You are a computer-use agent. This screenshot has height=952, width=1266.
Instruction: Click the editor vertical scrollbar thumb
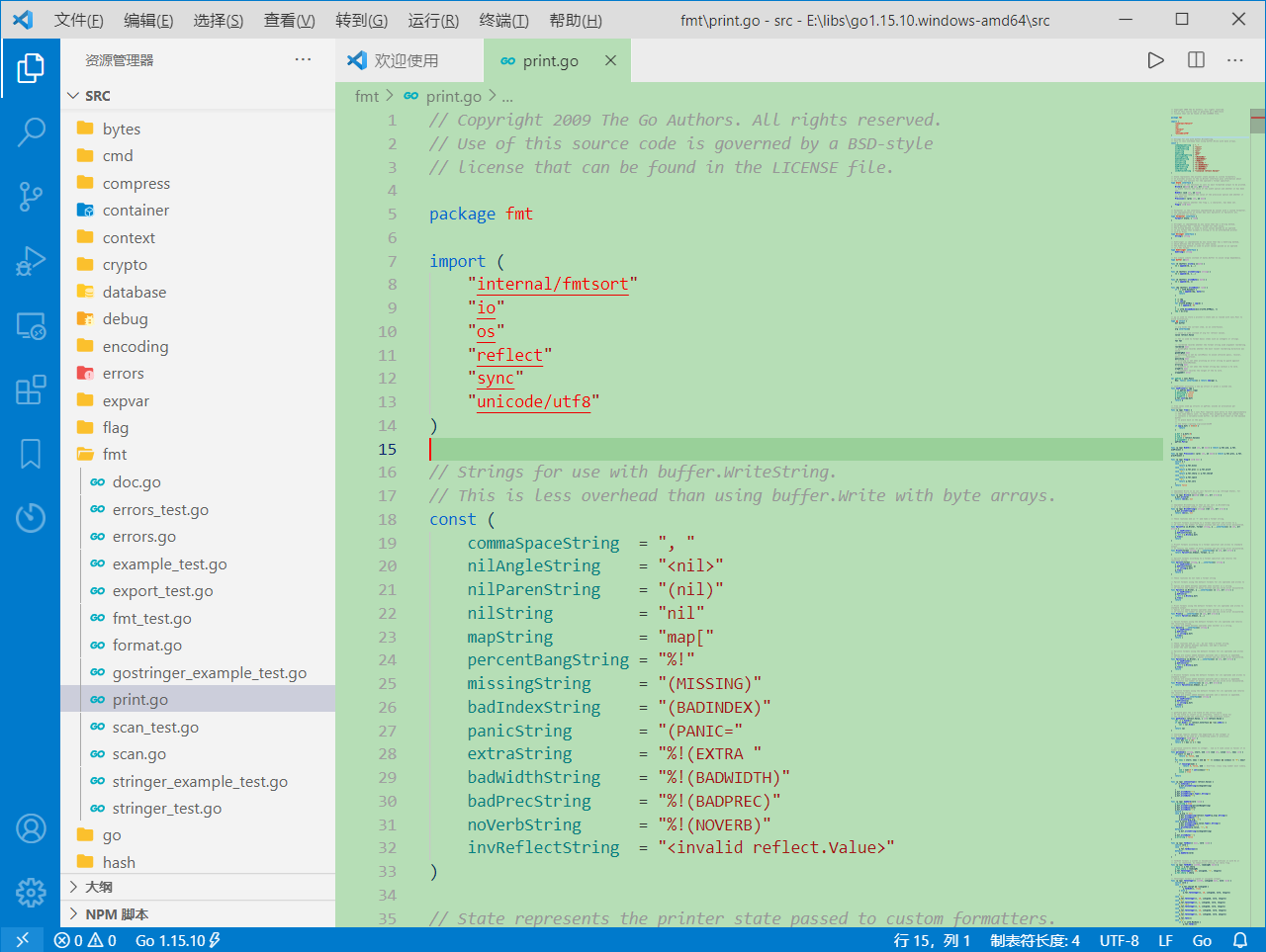(1258, 121)
